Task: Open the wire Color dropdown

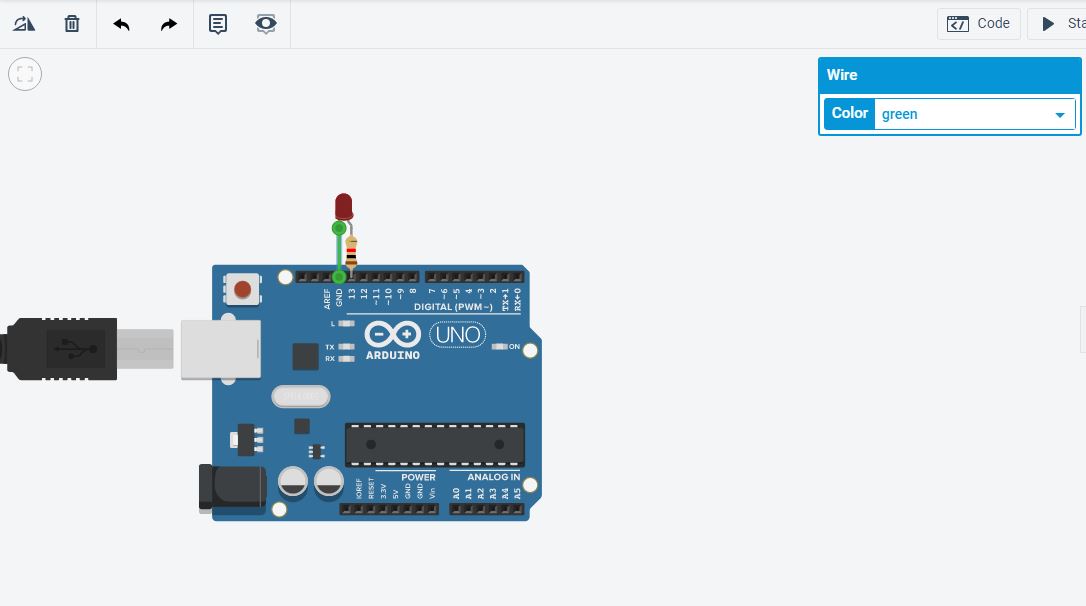Action: coord(974,114)
